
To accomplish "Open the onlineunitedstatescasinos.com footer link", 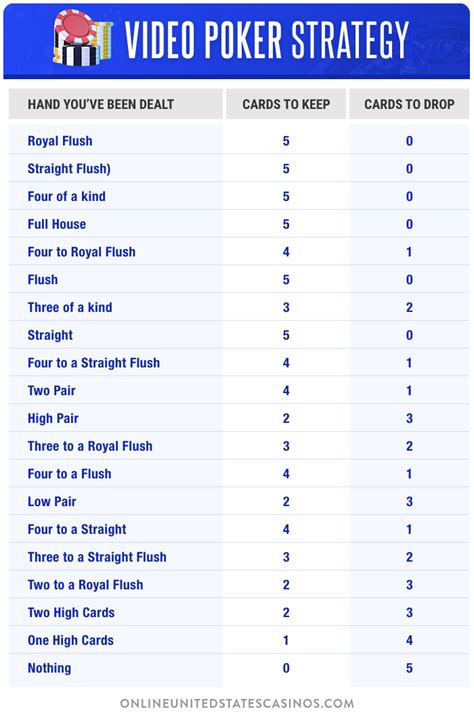I will pos(237,704).
